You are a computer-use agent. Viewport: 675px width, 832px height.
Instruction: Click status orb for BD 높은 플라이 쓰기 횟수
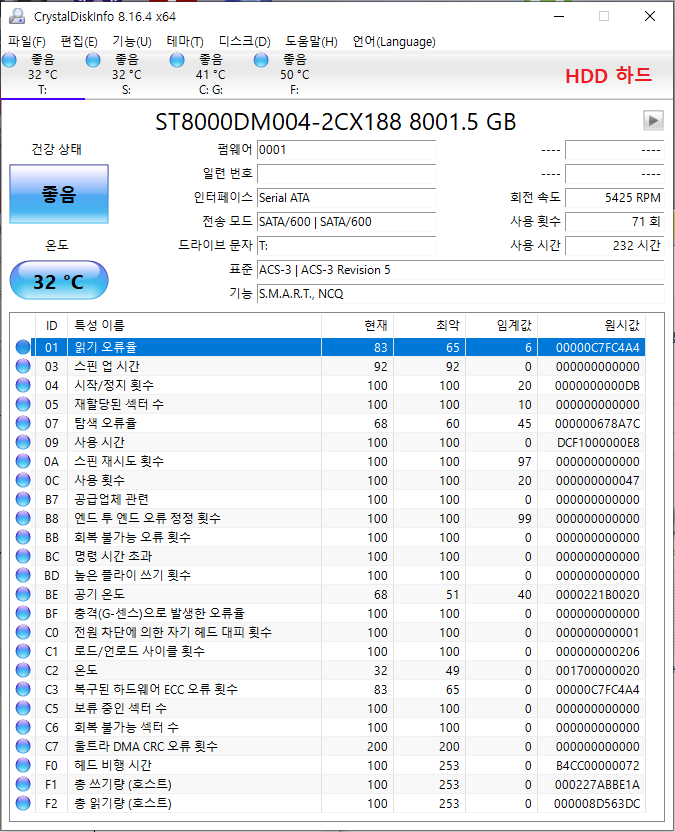click(x=23, y=575)
